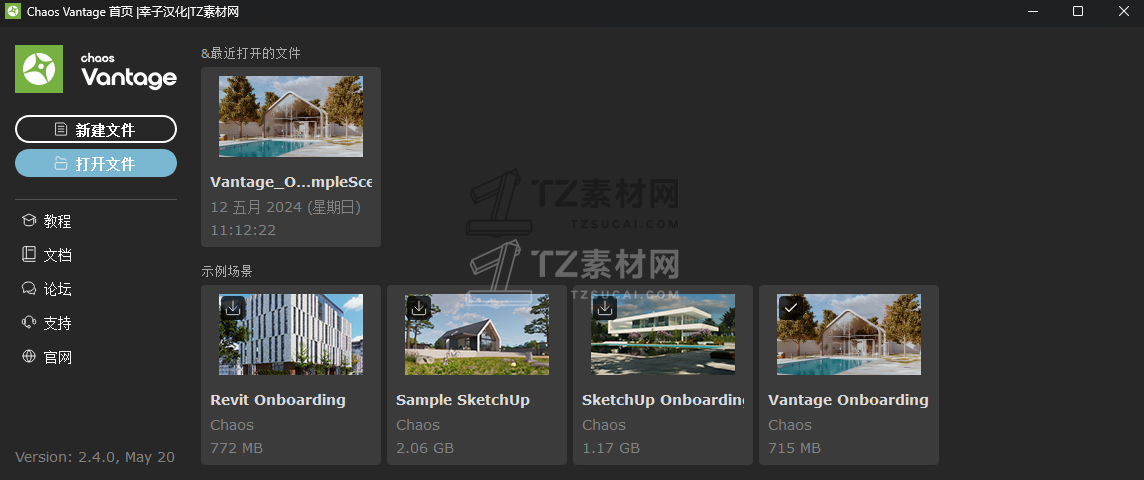Screen dimensions: 1144x480
Task: Open the 论坛 forum link
Action: [x=58, y=289]
